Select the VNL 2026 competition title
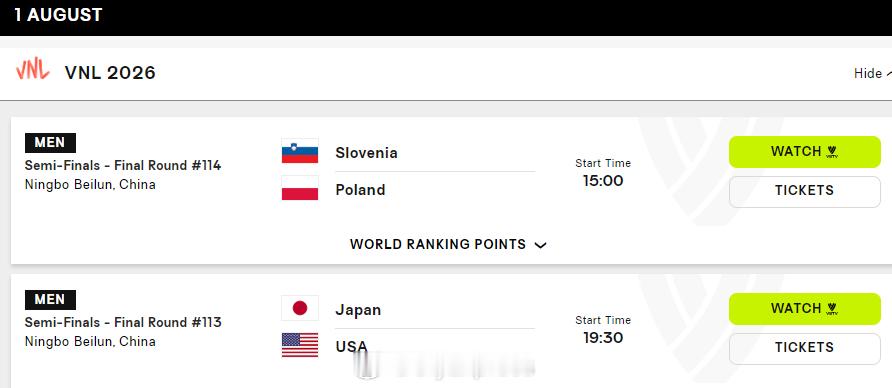This screenshot has width=892, height=388. 110,73
